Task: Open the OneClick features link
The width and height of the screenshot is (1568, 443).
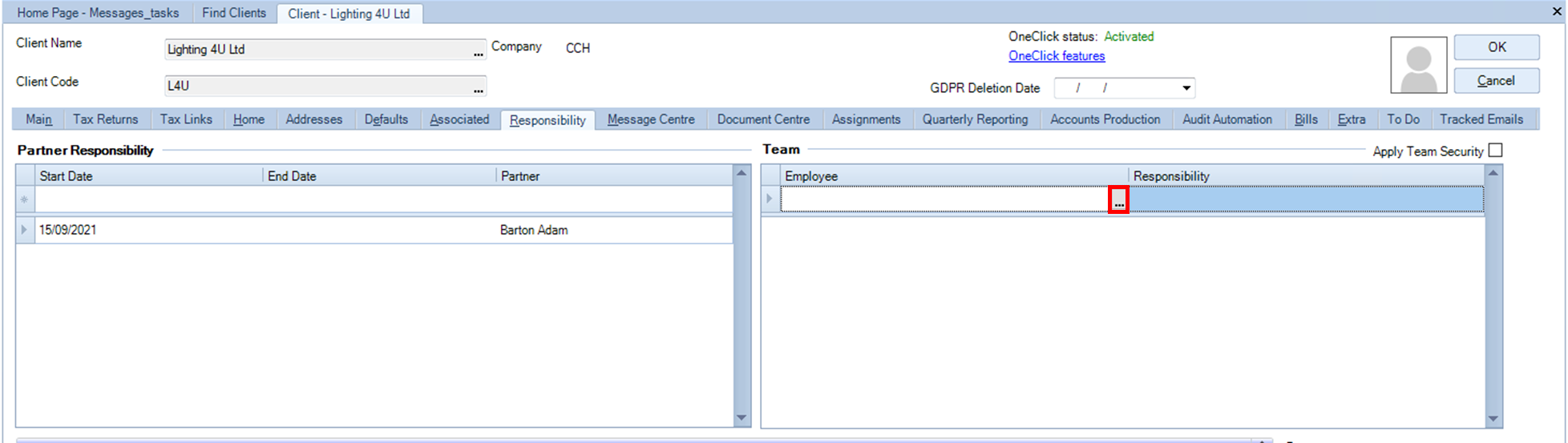Action: click(1057, 56)
